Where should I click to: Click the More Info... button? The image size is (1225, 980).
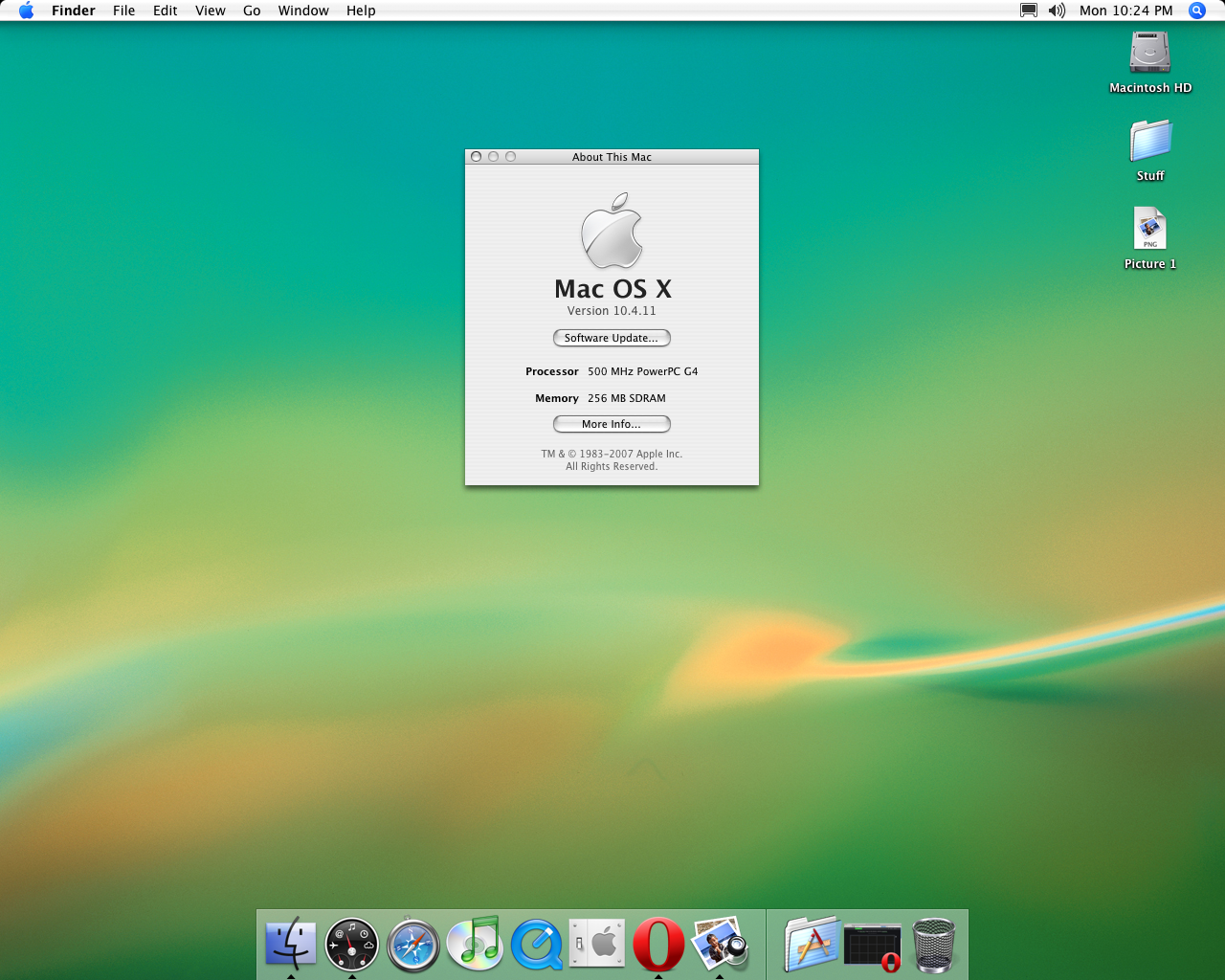[x=612, y=424]
